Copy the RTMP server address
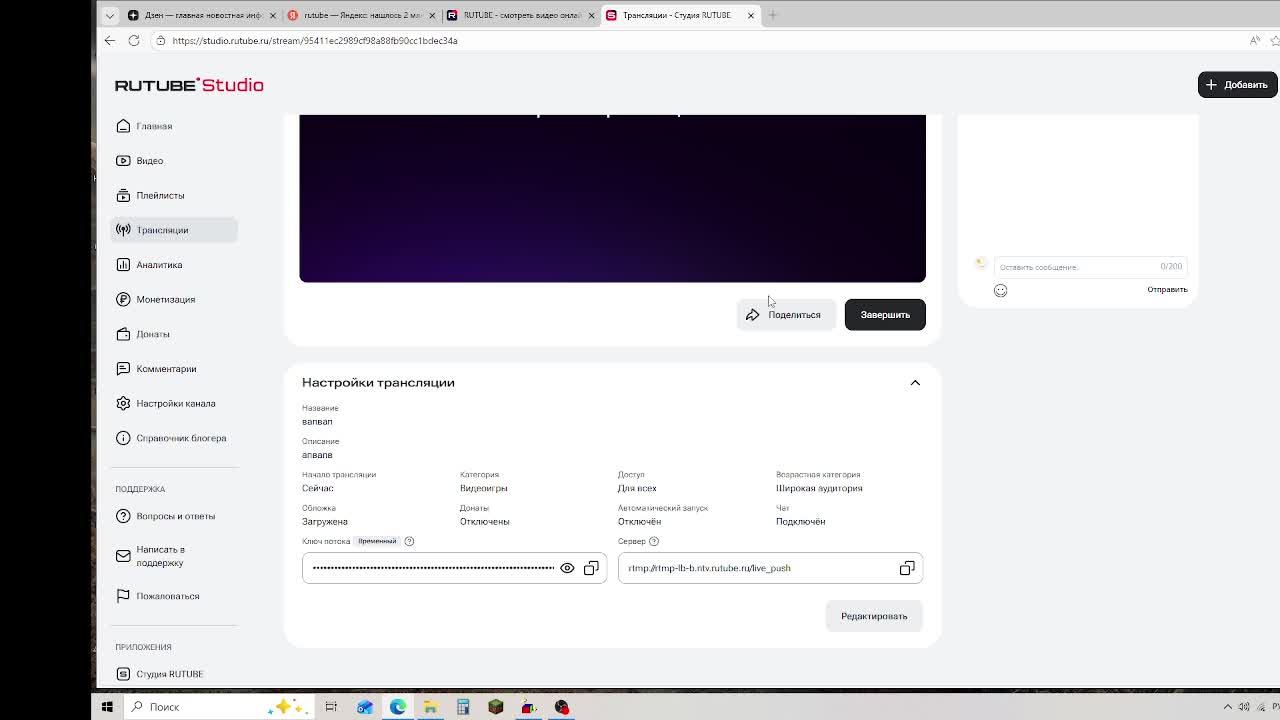 pos(907,568)
